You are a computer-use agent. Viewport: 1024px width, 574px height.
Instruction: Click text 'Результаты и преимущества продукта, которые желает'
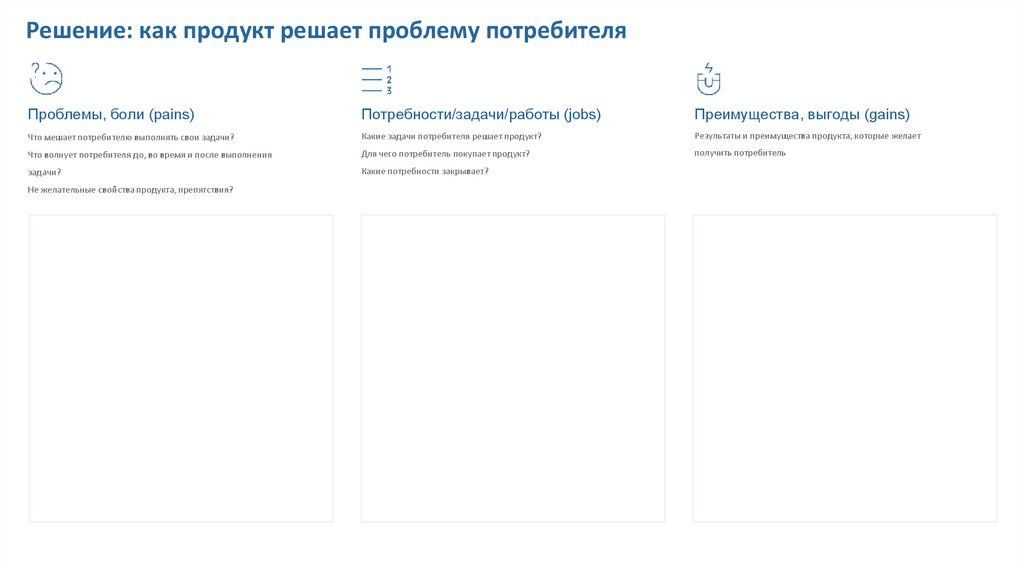point(807,136)
